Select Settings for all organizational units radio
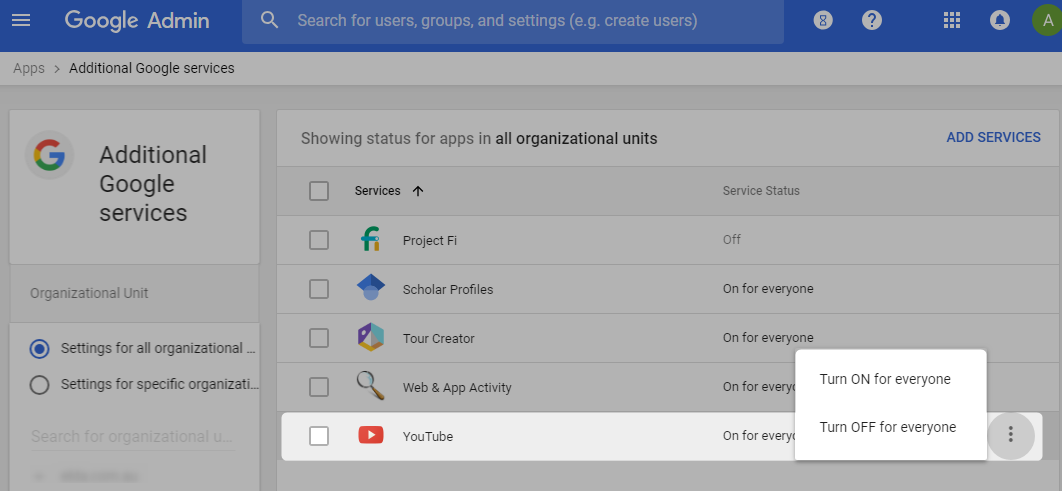 39,349
